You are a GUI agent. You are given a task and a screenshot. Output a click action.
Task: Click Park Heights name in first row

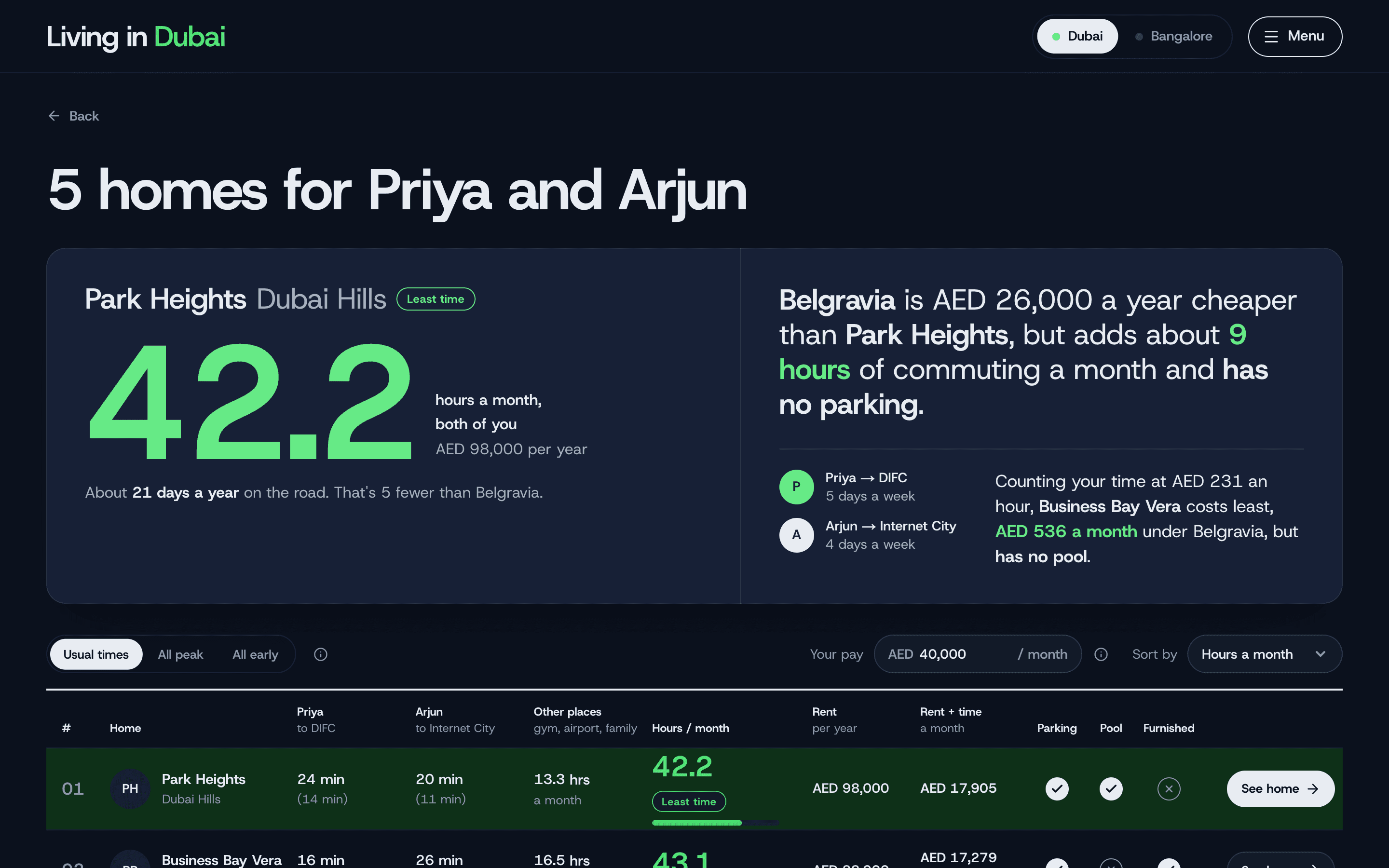tap(203, 779)
